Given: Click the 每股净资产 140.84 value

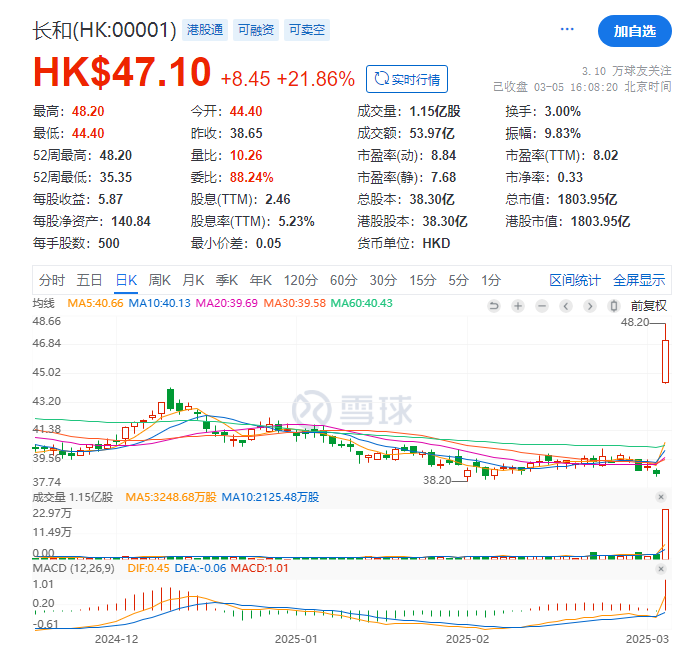Looking at the screenshot, I should pos(131,221).
